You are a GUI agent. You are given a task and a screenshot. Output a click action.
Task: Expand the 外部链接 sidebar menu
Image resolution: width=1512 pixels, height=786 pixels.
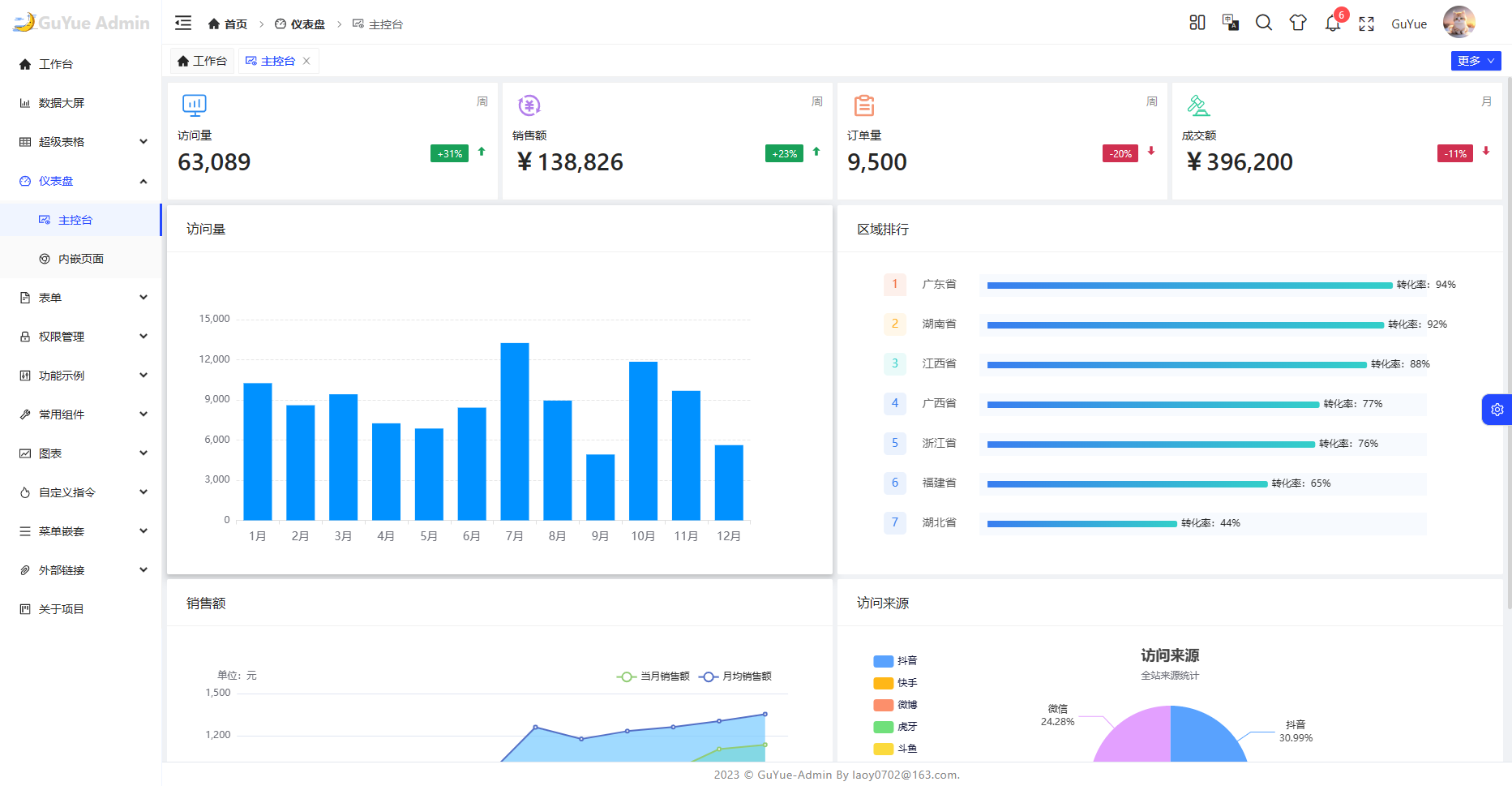[x=81, y=570]
